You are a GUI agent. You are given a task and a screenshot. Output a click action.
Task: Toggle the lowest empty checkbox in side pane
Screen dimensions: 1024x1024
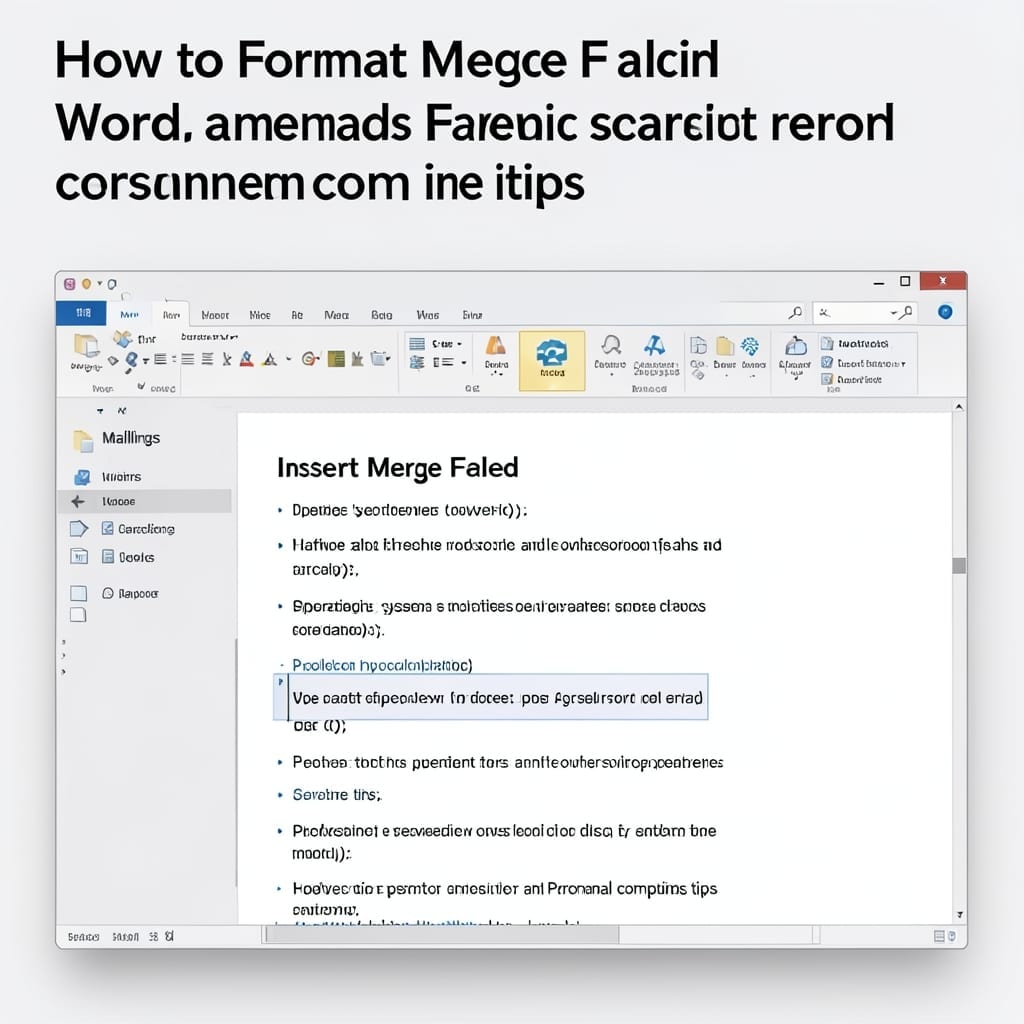(x=78, y=615)
